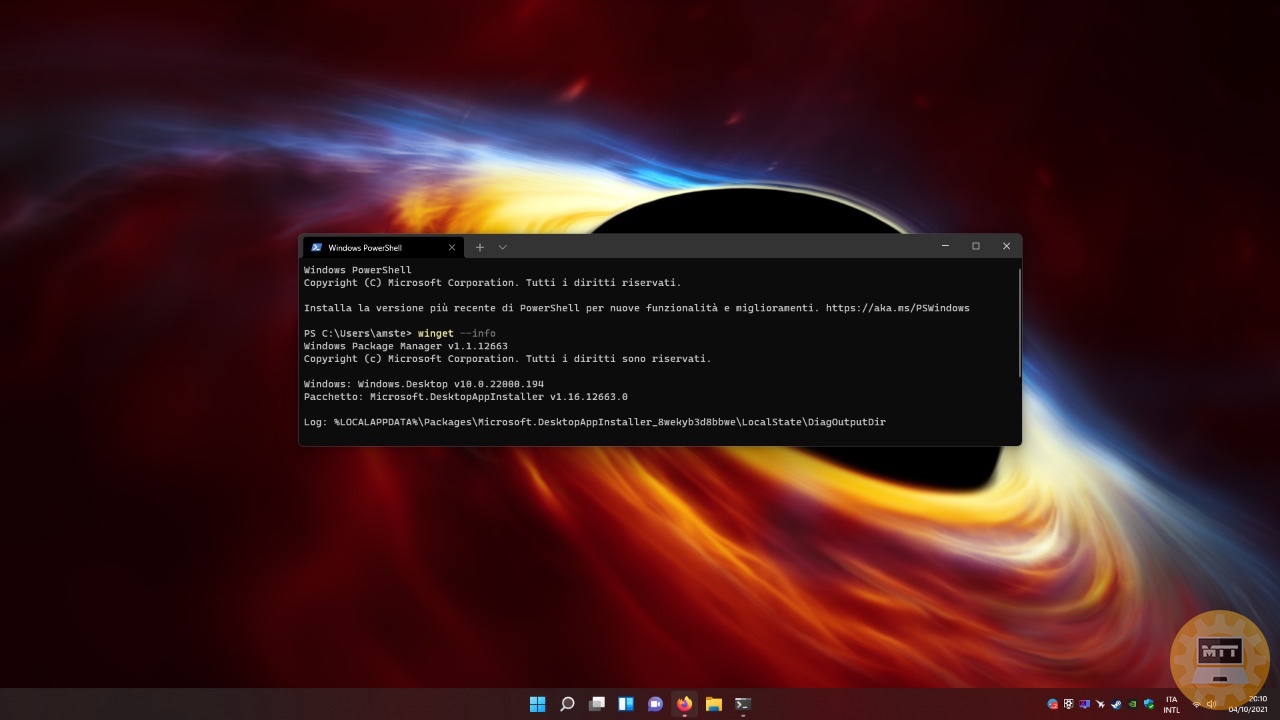Screen dimensions: 1280x720
Task: Click 'Windows Package Manager v1.1.12663' line
Action: coord(405,346)
